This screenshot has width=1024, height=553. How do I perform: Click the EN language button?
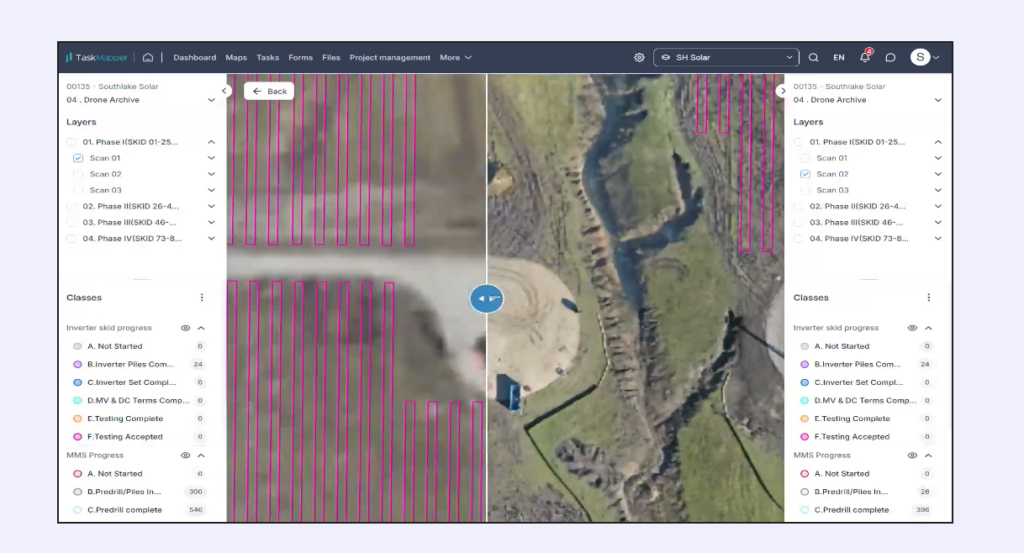click(839, 58)
